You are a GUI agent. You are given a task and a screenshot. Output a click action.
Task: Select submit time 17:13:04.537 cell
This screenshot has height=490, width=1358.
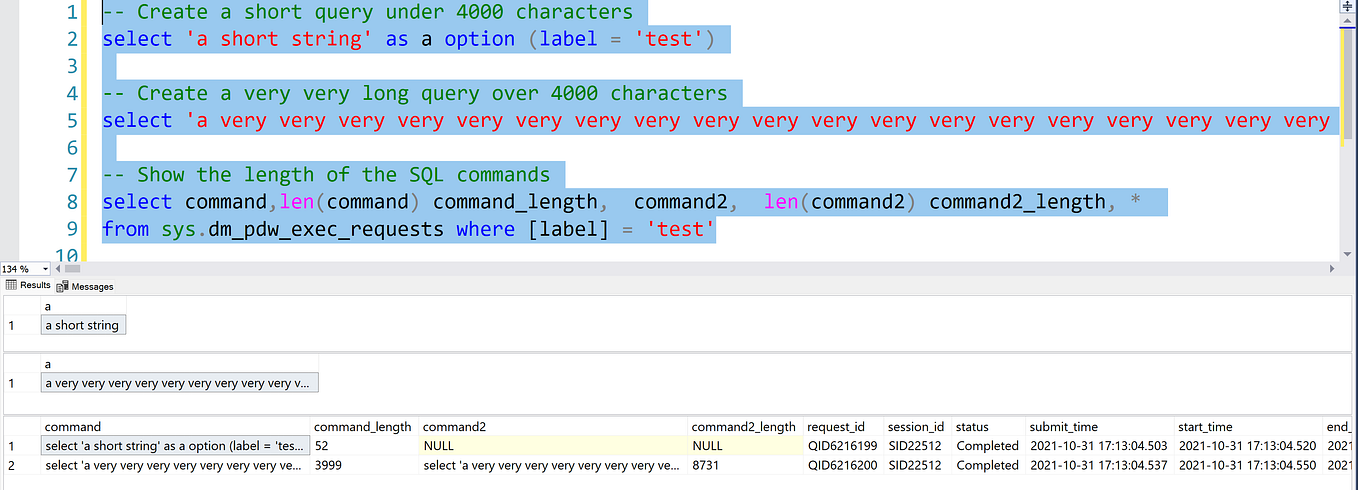click(x=1099, y=465)
